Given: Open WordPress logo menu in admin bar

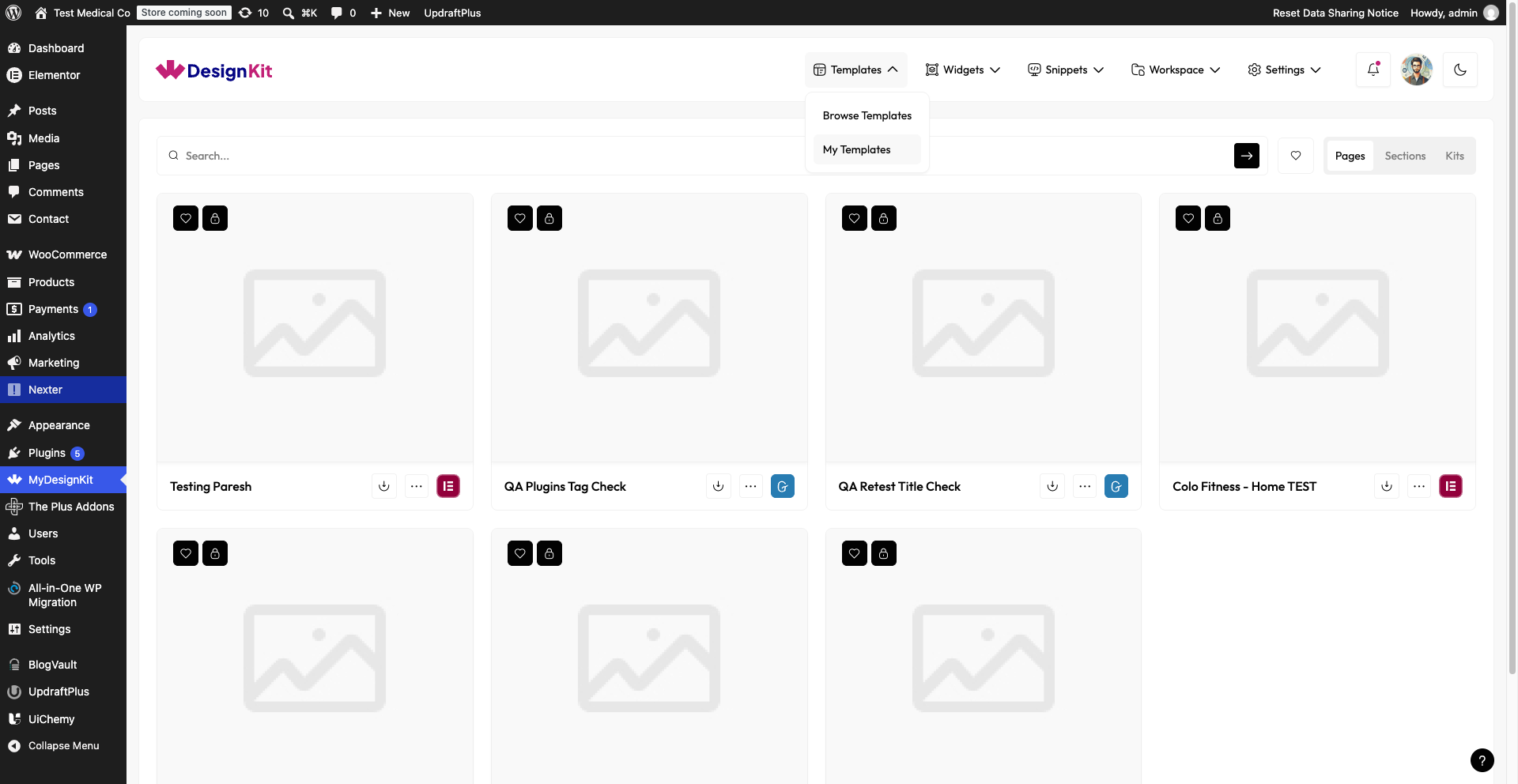Looking at the screenshot, I should click(13, 13).
